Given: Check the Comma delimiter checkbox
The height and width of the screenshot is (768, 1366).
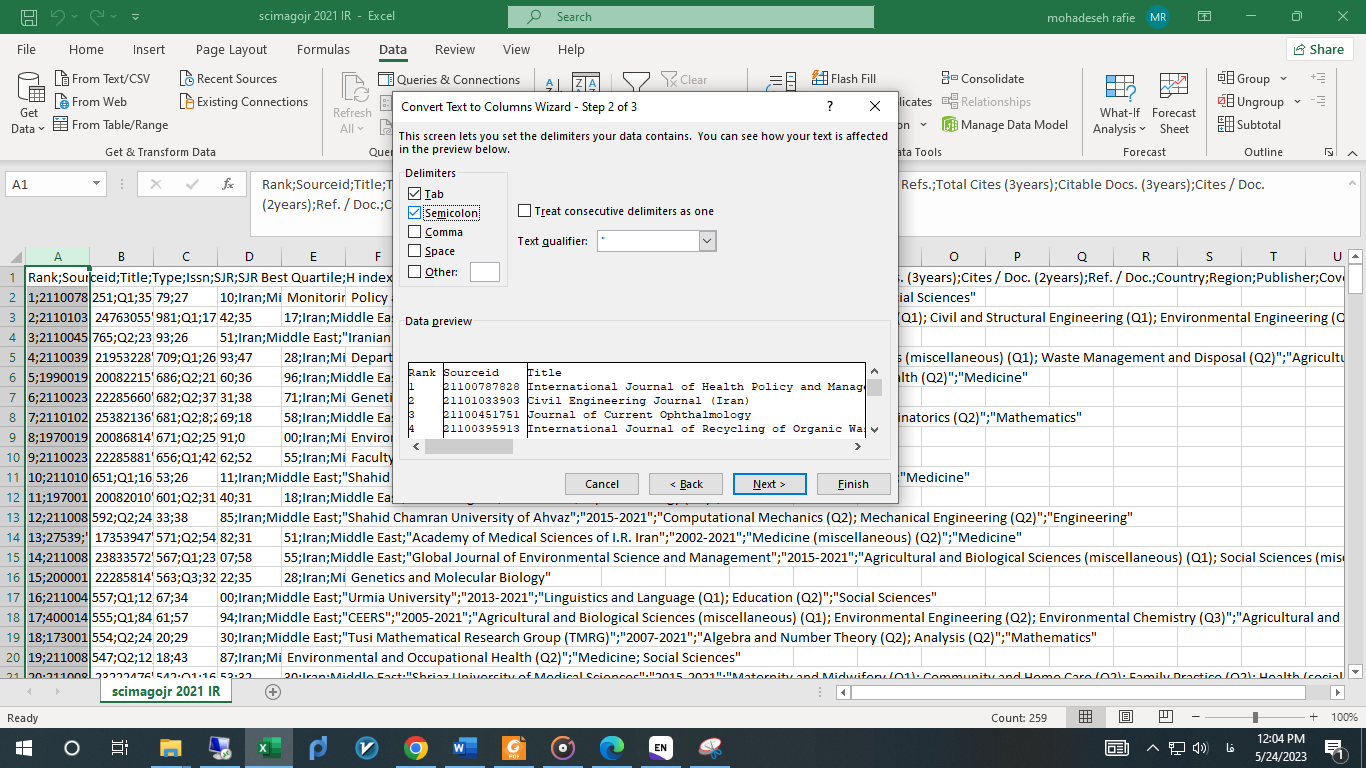Looking at the screenshot, I should click(414, 232).
